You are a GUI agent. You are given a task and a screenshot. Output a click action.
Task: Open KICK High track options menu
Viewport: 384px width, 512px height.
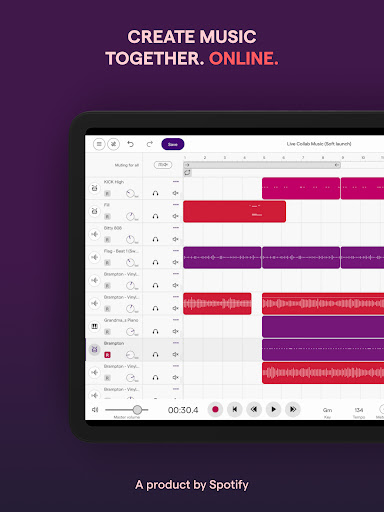pyautogui.click(x=176, y=182)
